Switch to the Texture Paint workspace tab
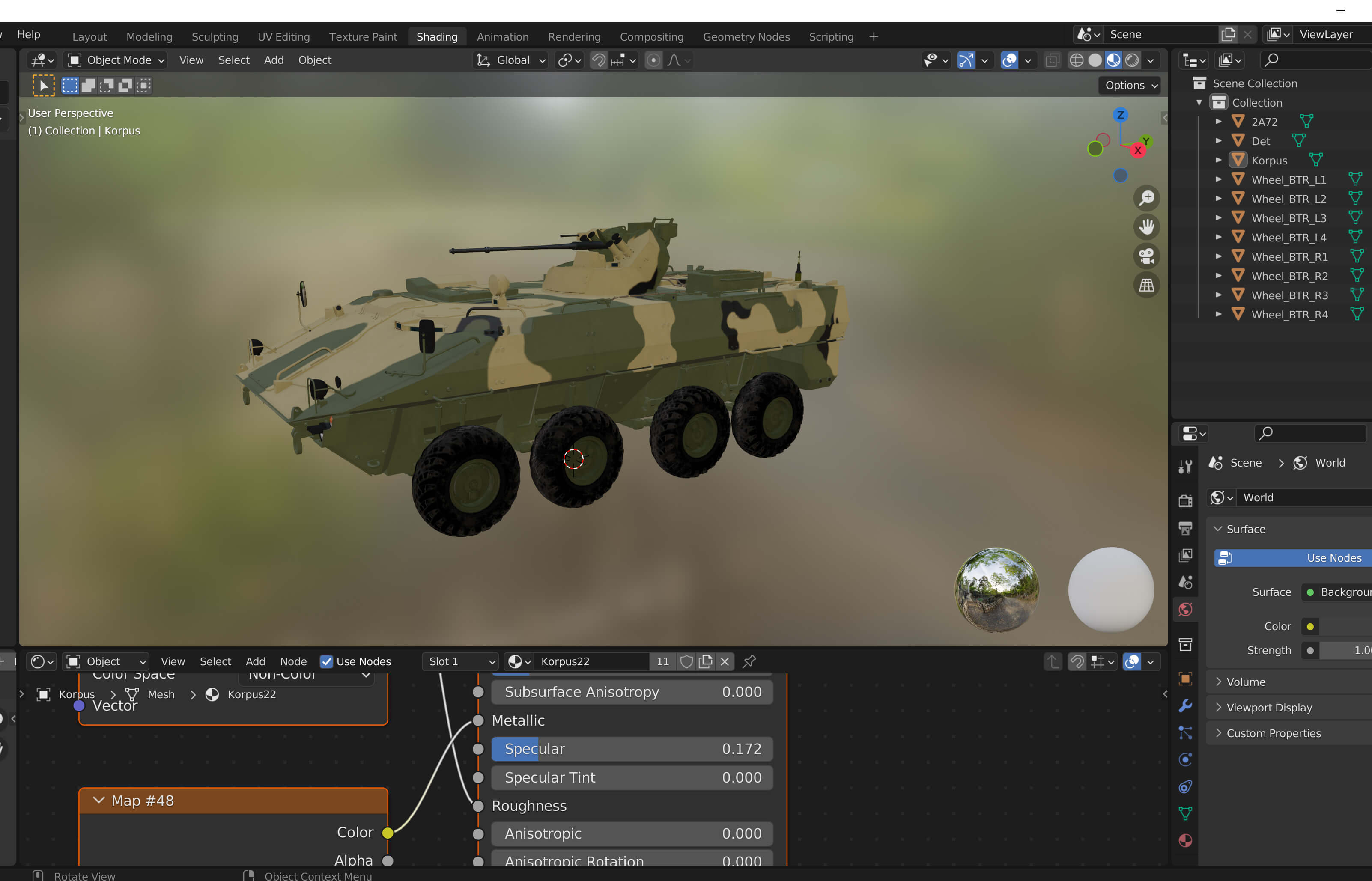This screenshot has width=1372, height=881. (x=363, y=37)
